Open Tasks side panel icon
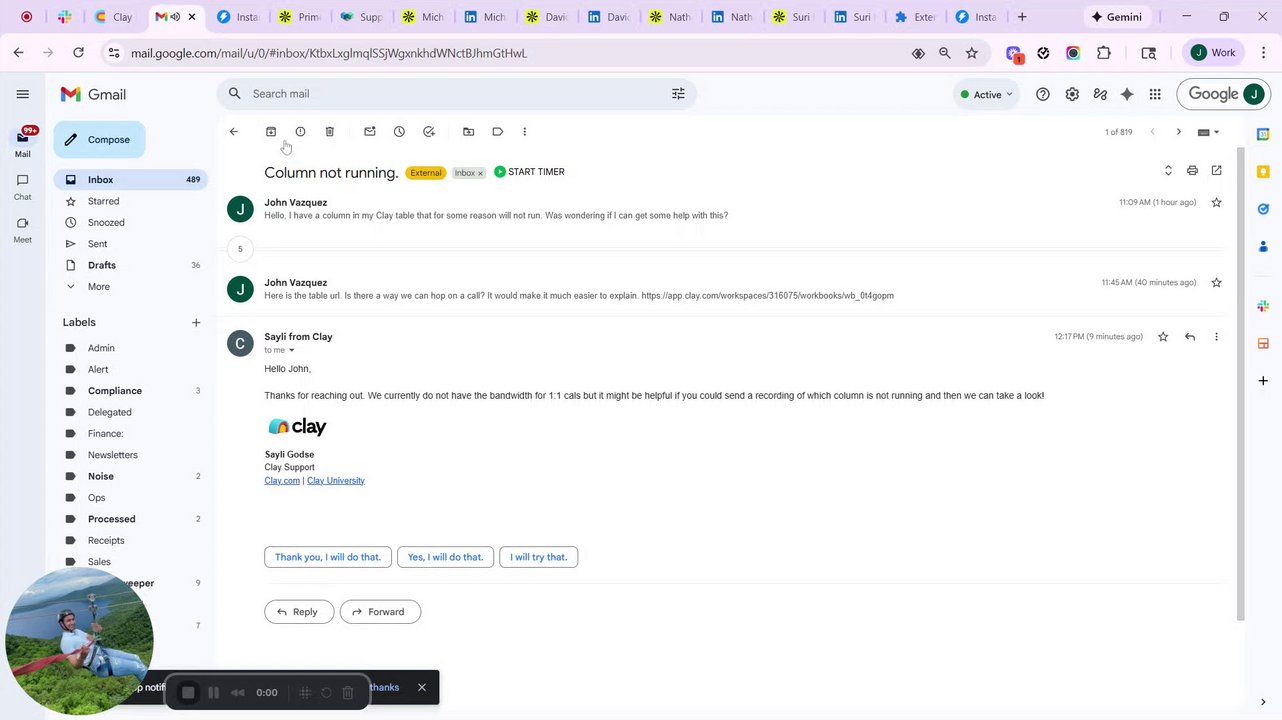The image size is (1282, 720). (1263, 209)
